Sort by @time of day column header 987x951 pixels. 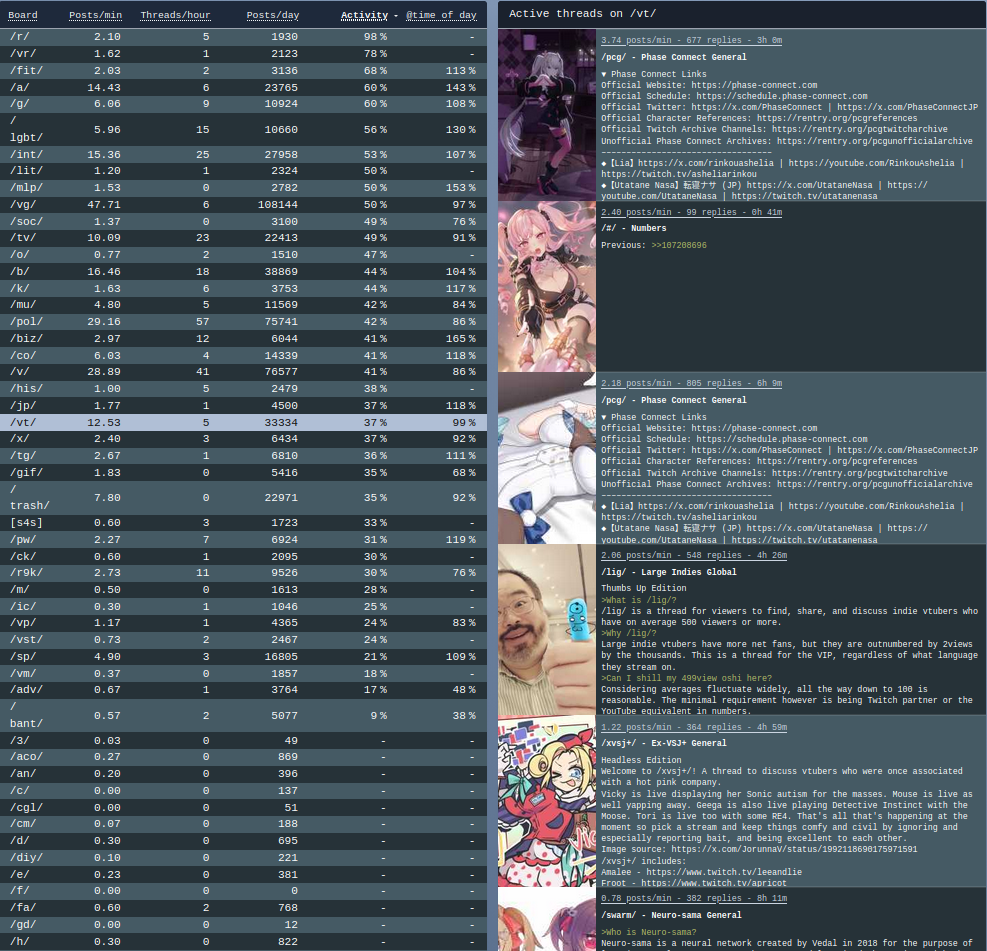[x=441, y=15]
